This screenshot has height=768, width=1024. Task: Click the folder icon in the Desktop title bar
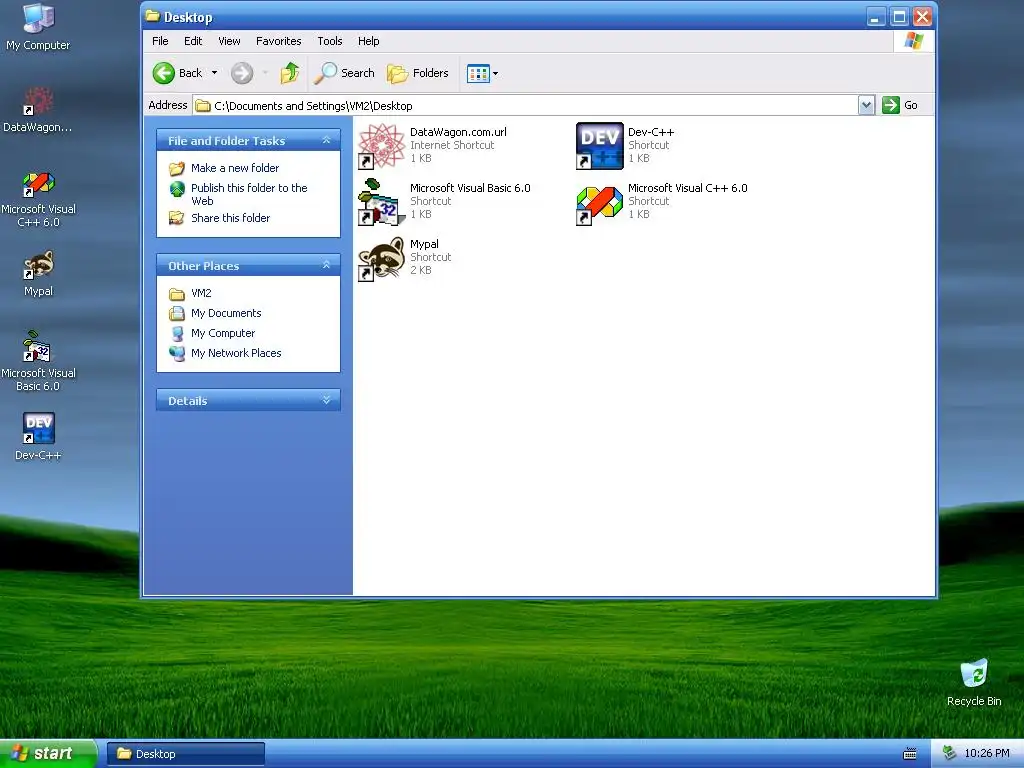153,16
